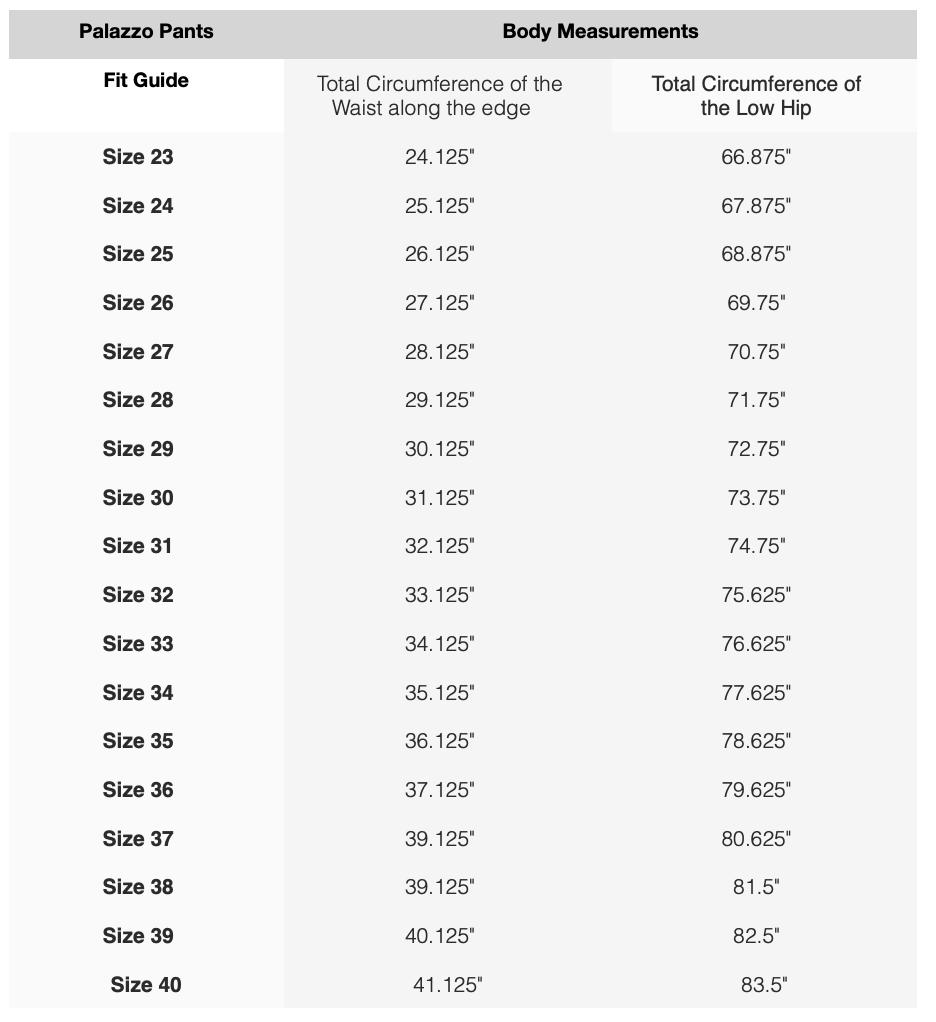Click the Waist circumference column header
The width and height of the screenshot is (936, 1022).
[439, 96]
